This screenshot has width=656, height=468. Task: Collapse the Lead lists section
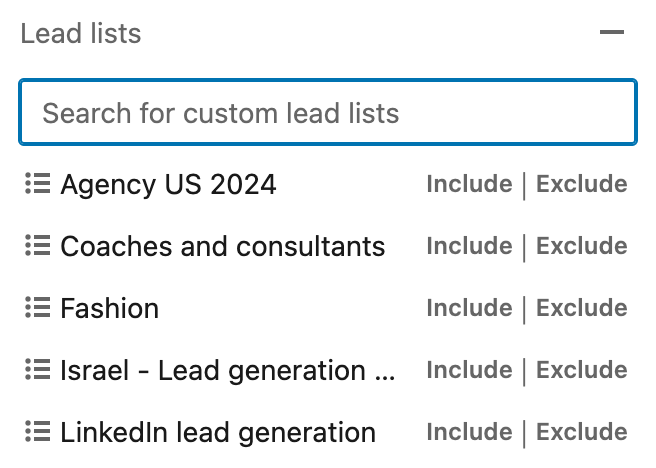[612, 32]
